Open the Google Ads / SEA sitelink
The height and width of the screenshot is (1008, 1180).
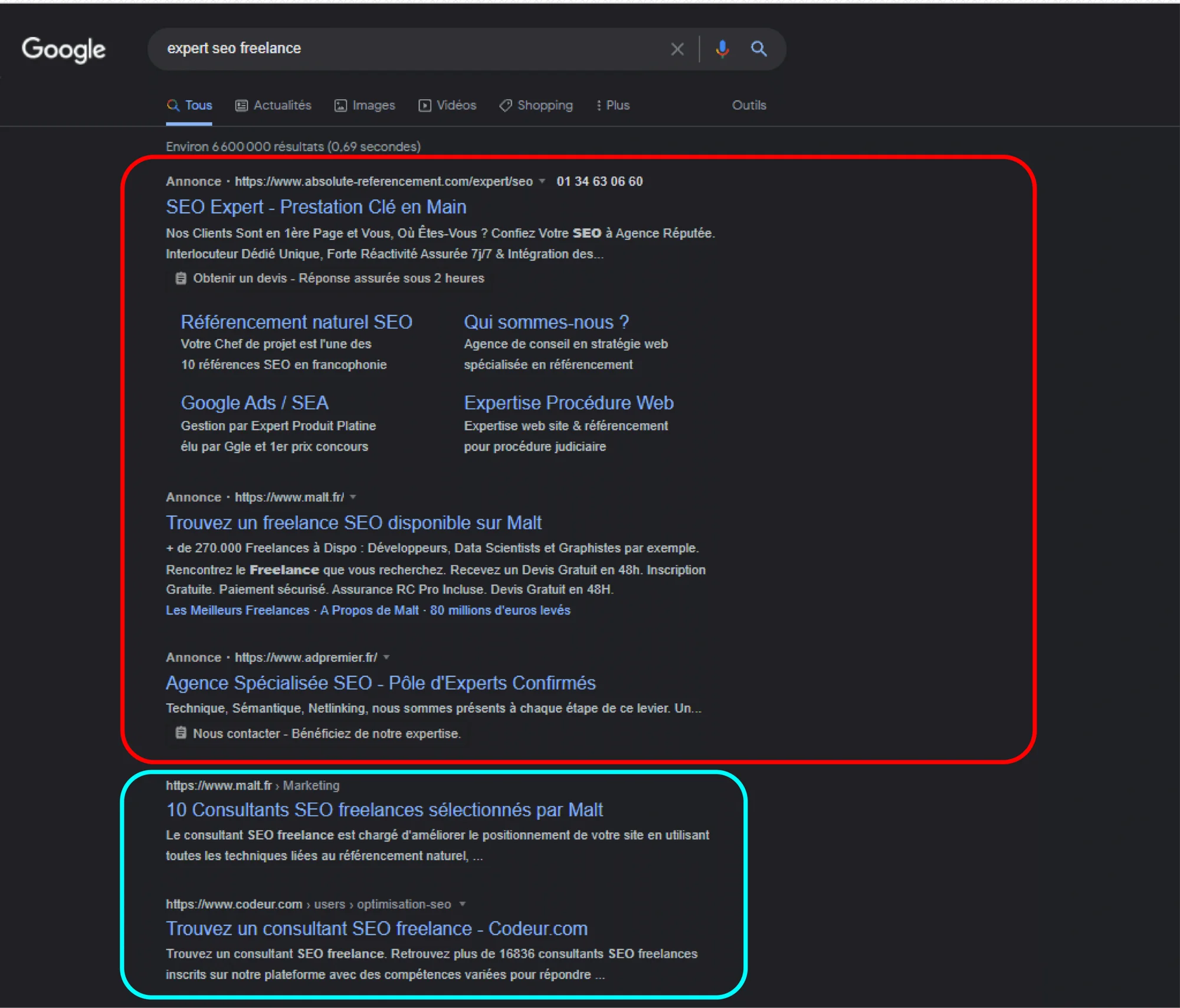click(254, 403)
